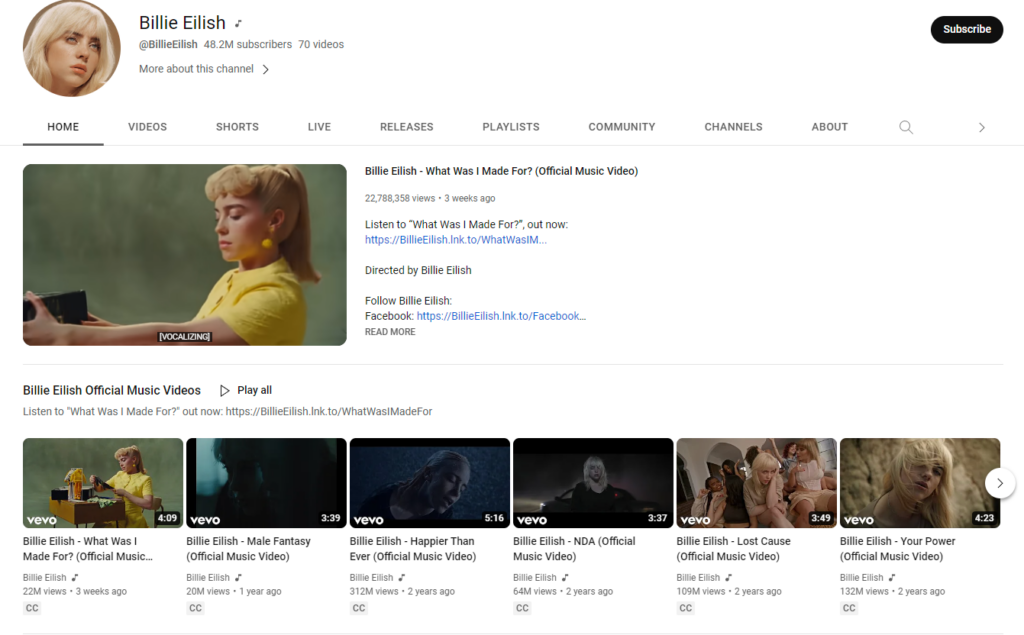Expand description with READ MORE
This screenshot has width=1024, height=635.
pyautogui.click(x=390, y=332)
